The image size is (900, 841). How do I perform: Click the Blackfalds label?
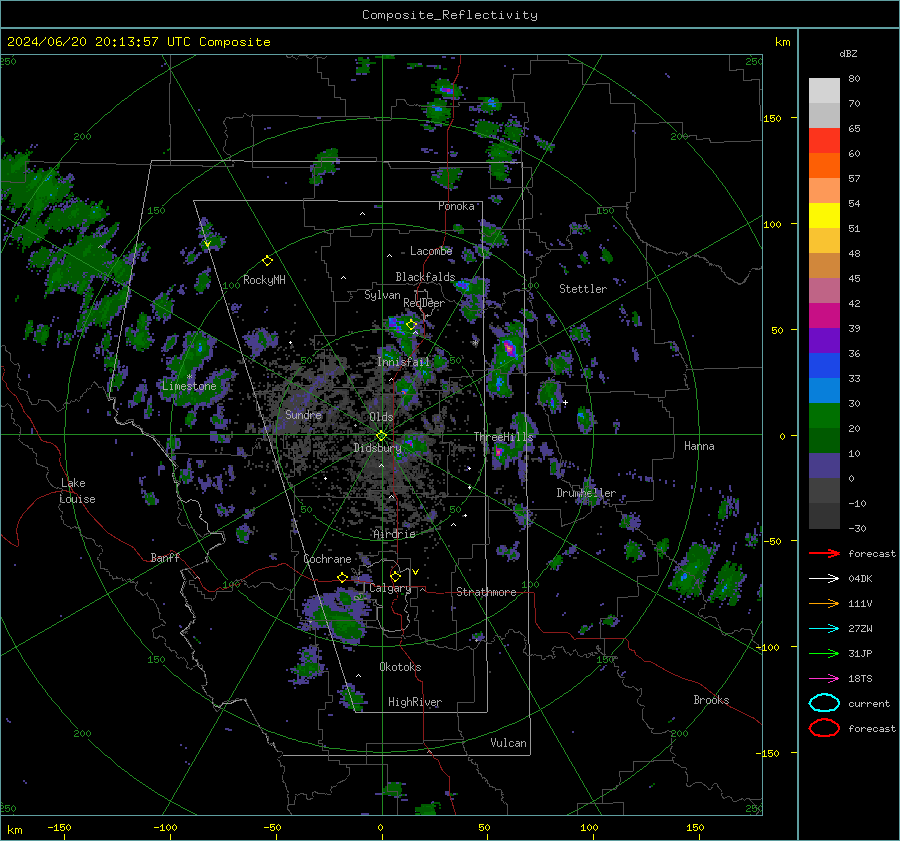(x=425, y=277)
